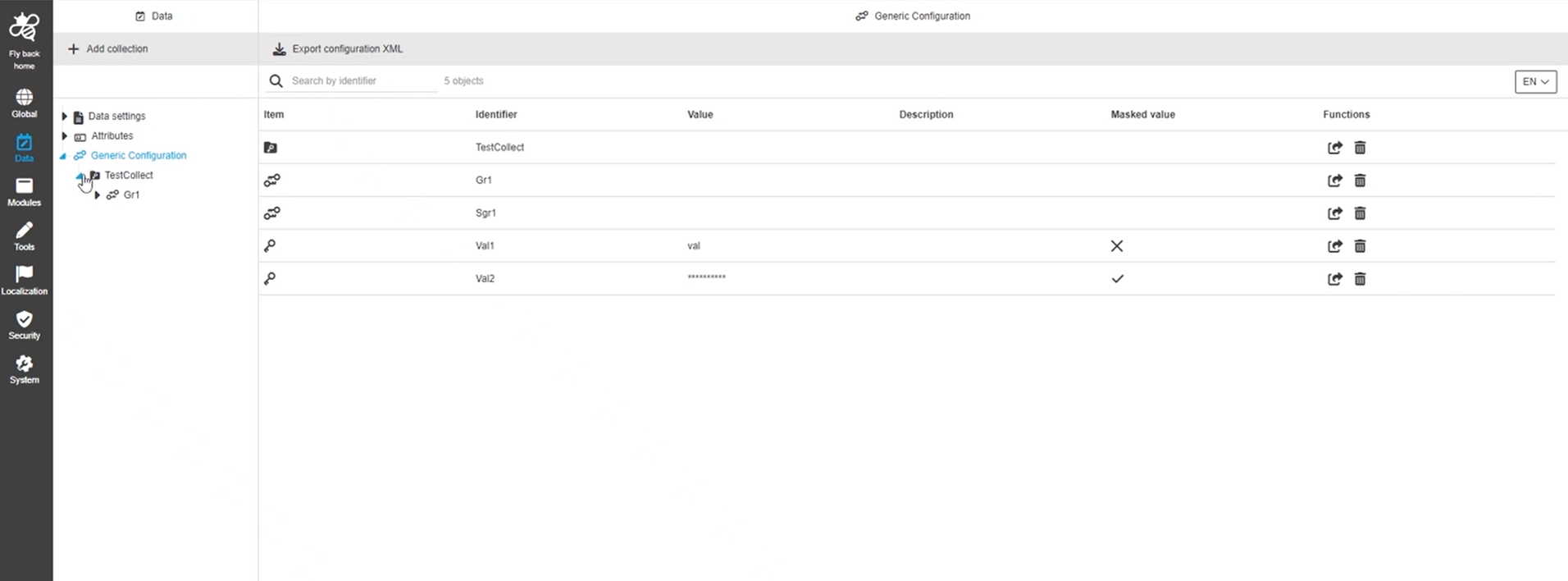This screenshot has height=581, width=1568.
Task: Click the export icon for Val1 row
Action: click(1334, 246)
